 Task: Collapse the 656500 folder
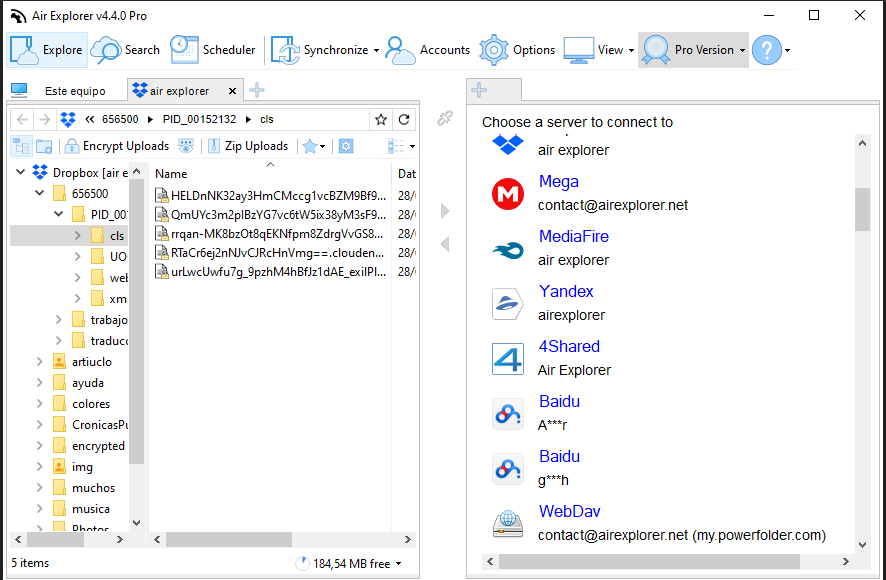[x=40, y=193]
